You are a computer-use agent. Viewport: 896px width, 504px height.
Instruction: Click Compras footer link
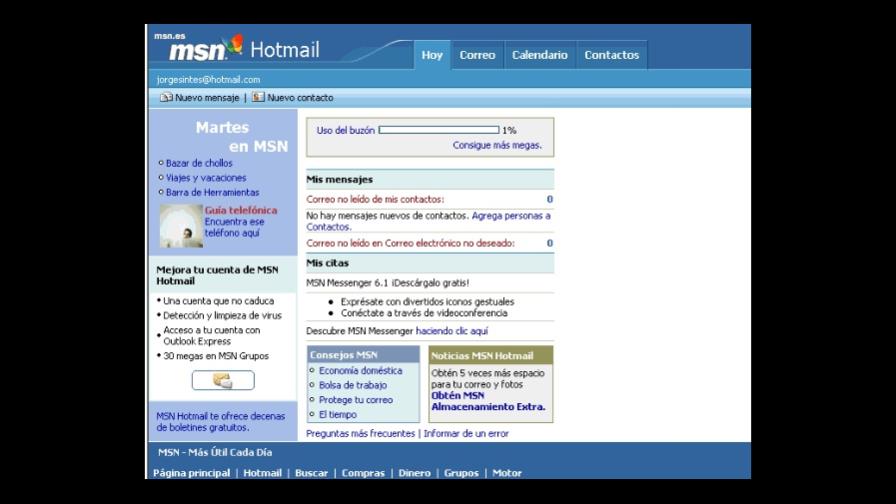[363, 473]
